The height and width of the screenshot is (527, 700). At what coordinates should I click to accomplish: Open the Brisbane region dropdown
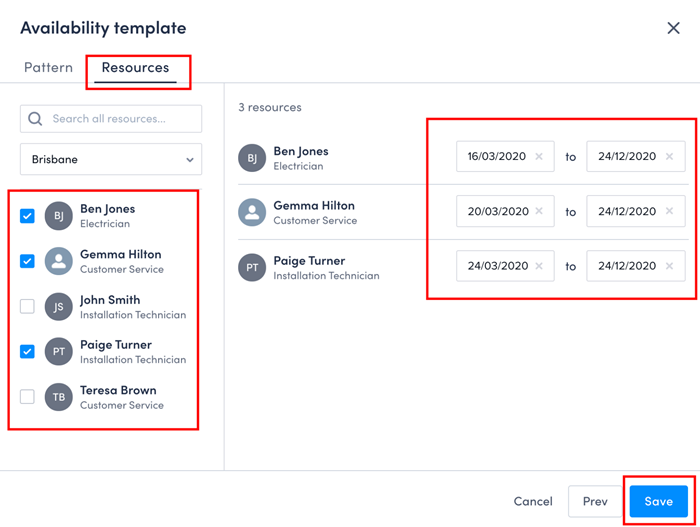click(111, 159)
